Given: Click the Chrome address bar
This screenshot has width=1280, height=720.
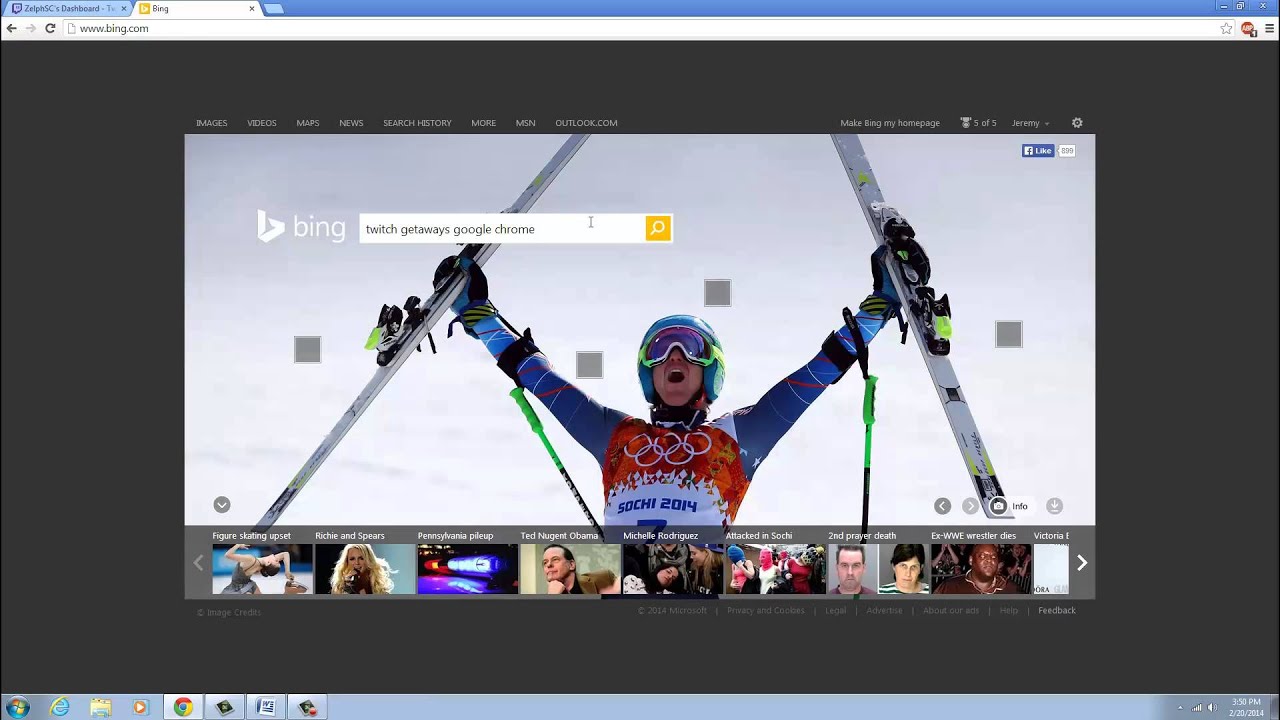Looking at the screenshot, I should point(640,28).
